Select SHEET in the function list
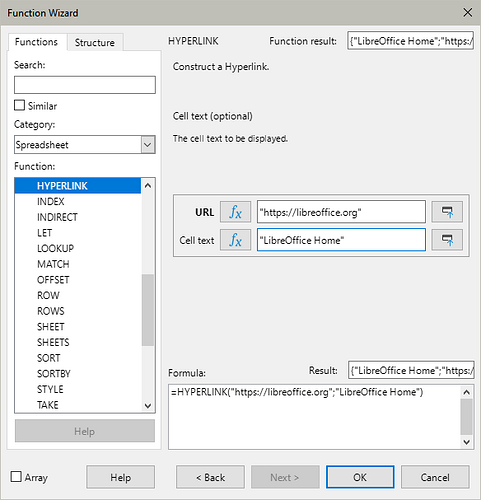Image resolution: width=481 pixels, height=500 pixels. click(x=78, y=327)
